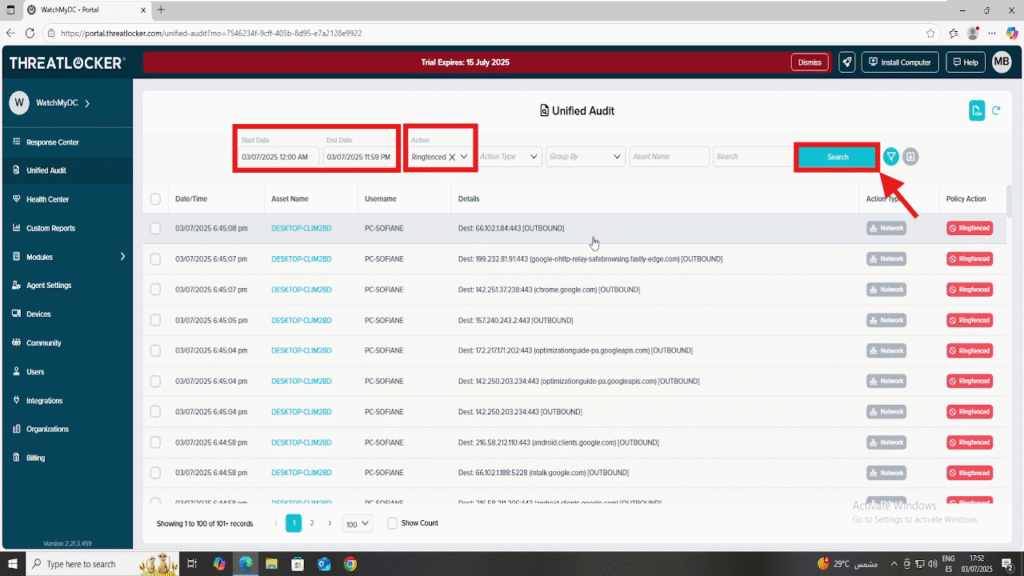Click the browser address bar URL
This screenshot has width=1024, height=576.
coord(211,33)
